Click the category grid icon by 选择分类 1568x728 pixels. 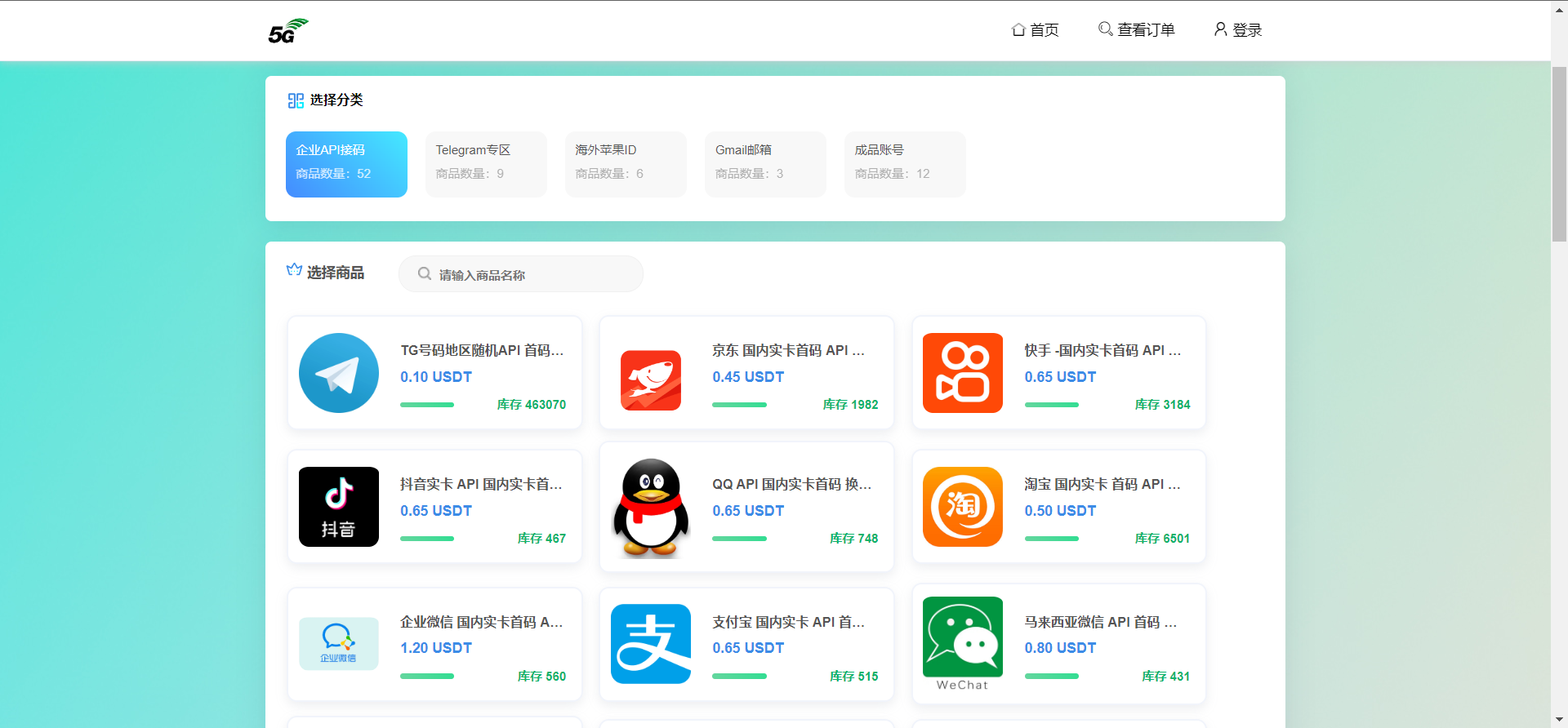click(296, 100)
